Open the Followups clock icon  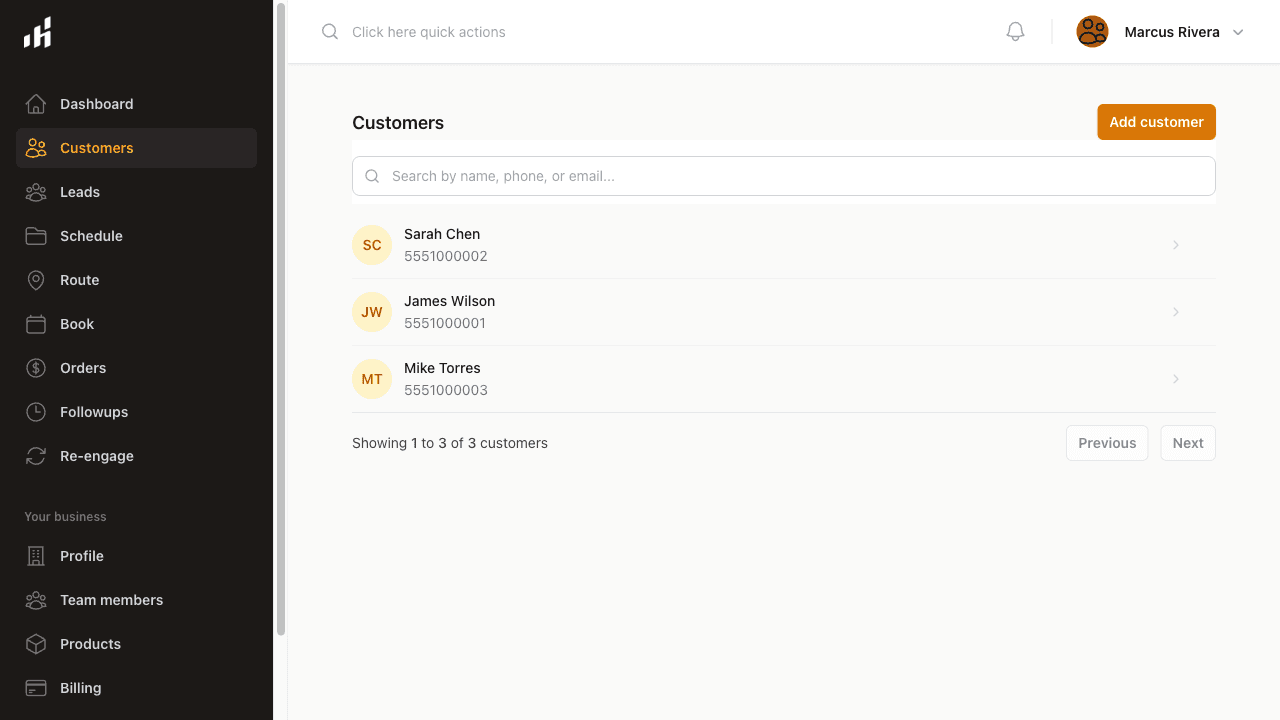coord(36,412)
